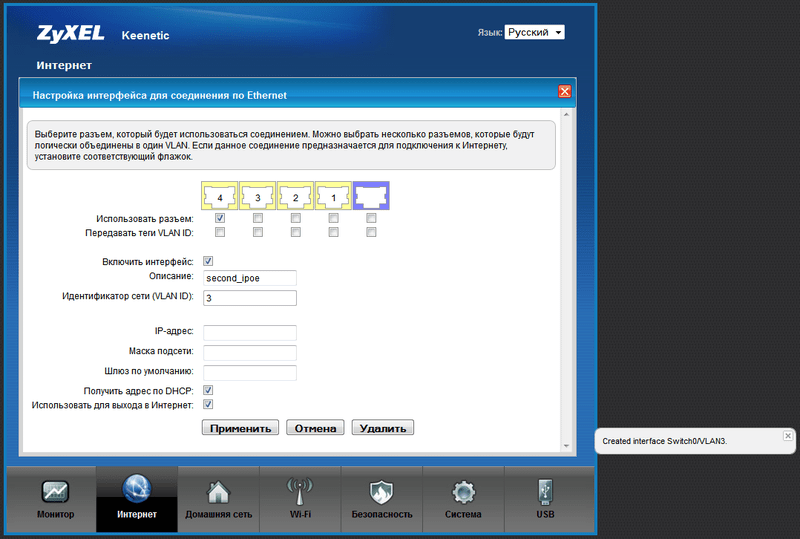Screen dimensions: 800x539
Task: Toggle Использовать для выхода в Интернет
Action: (208, 405)
